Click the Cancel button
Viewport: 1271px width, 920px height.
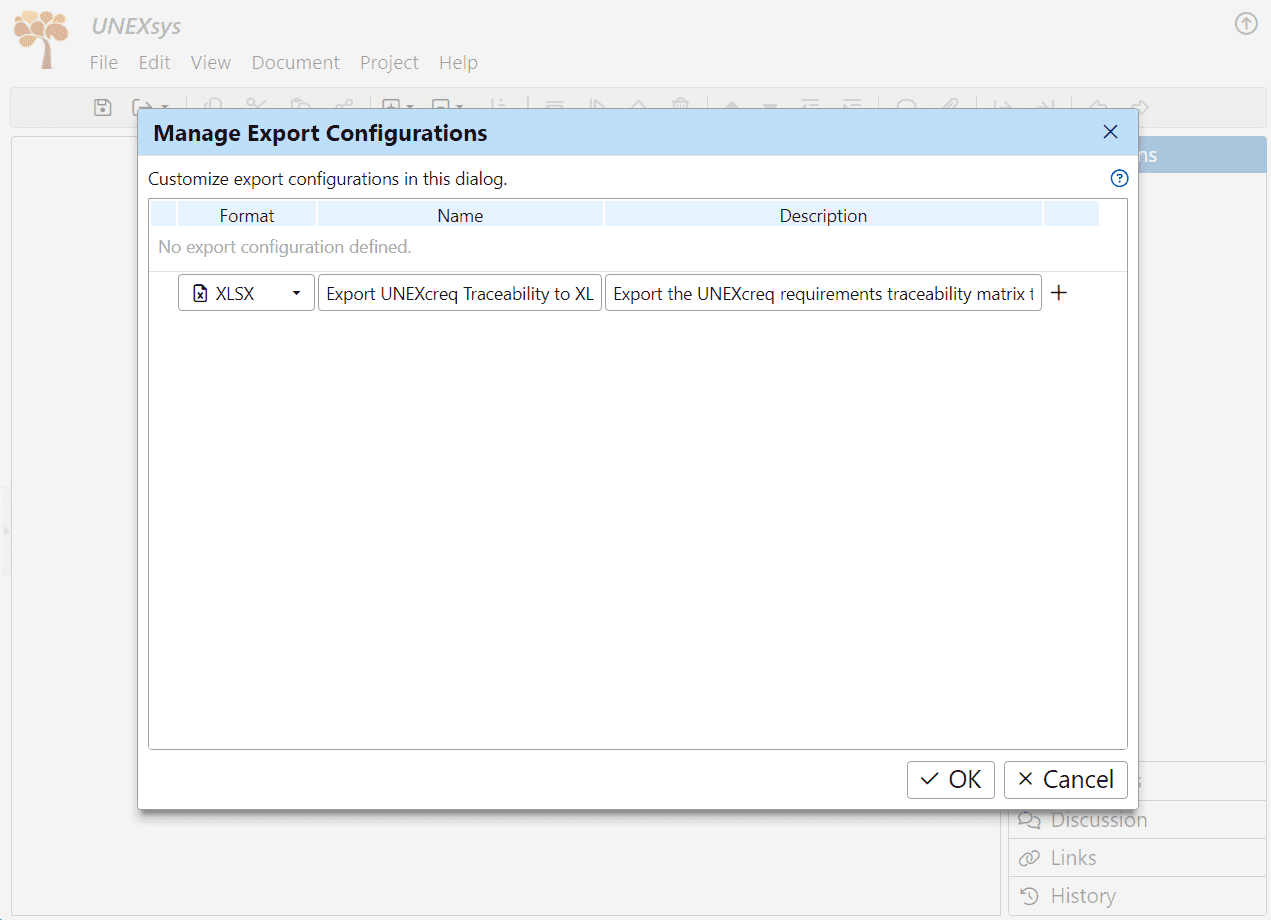1066,780
